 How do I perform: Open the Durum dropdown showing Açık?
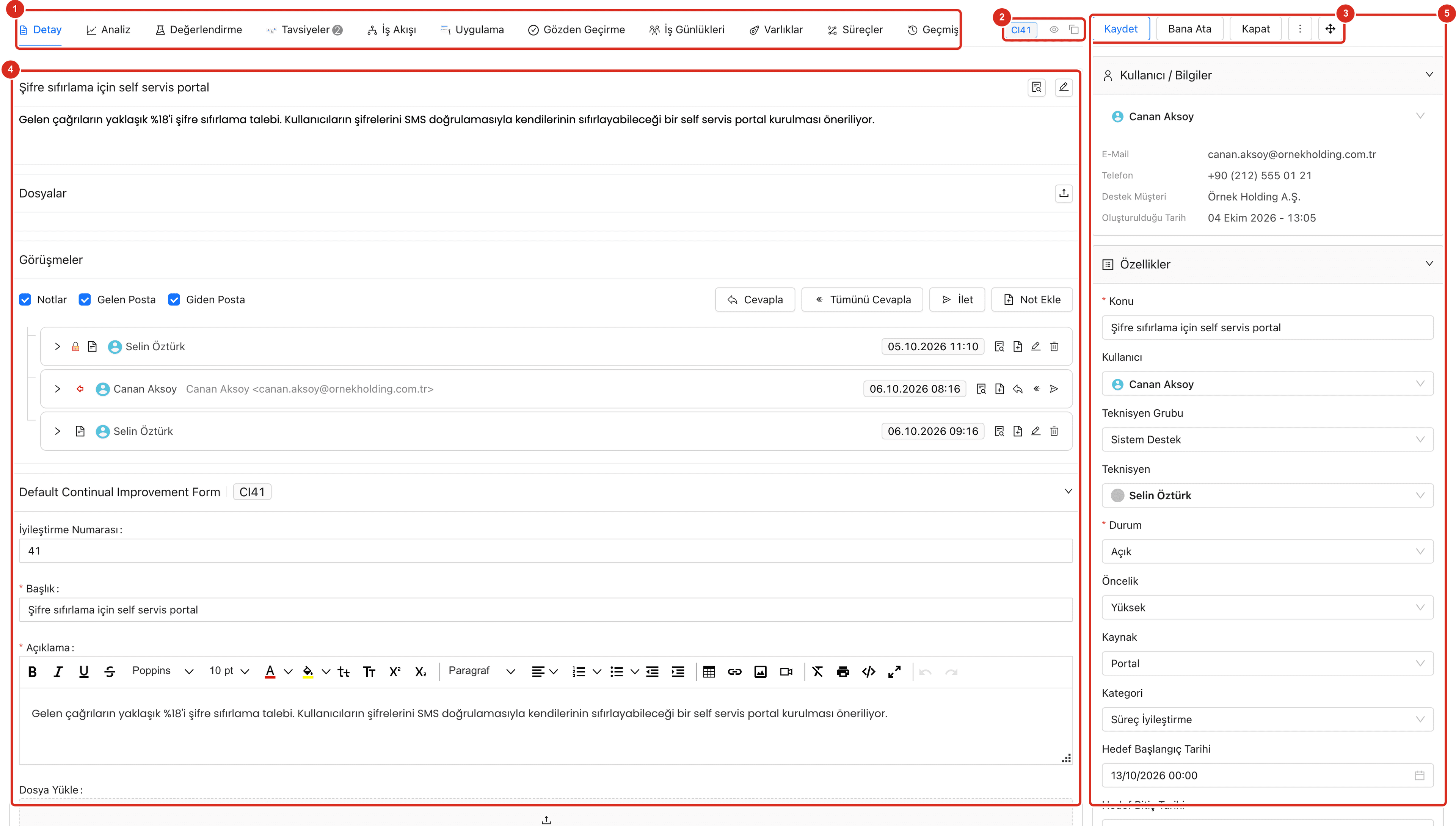[1267, 552]
